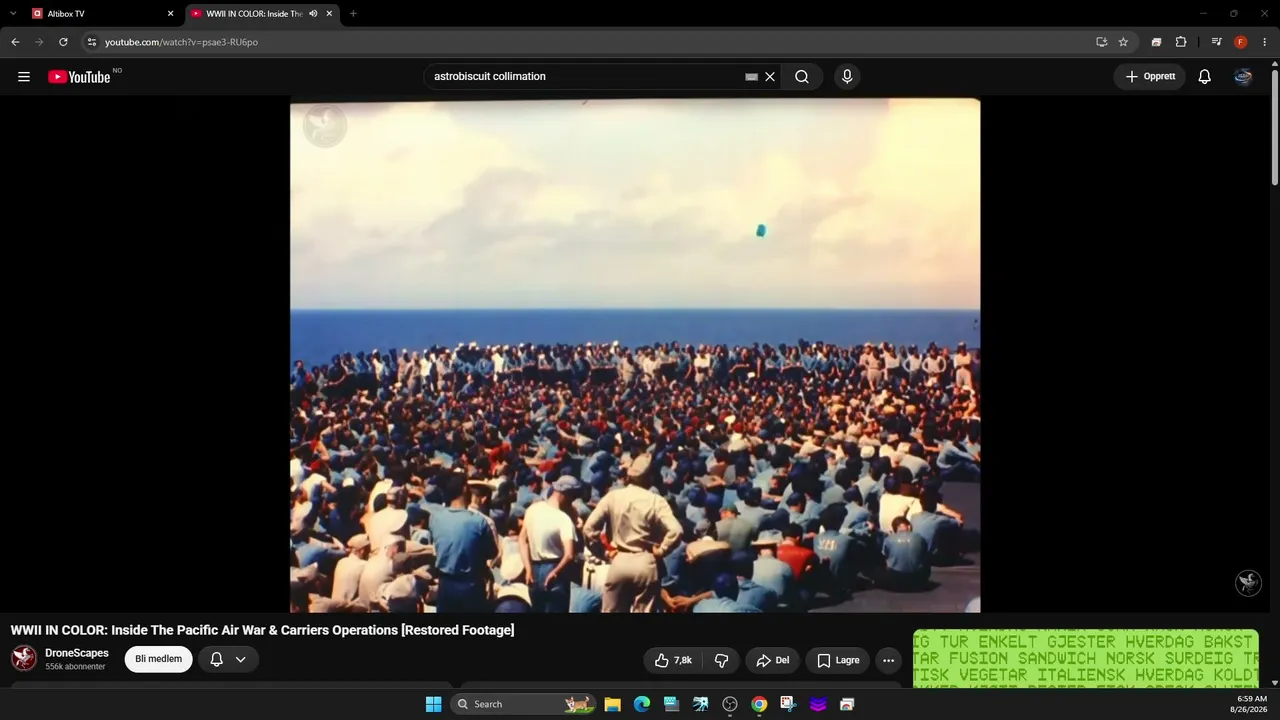Click the Windows taskbar Search box

tap(523, 704)
